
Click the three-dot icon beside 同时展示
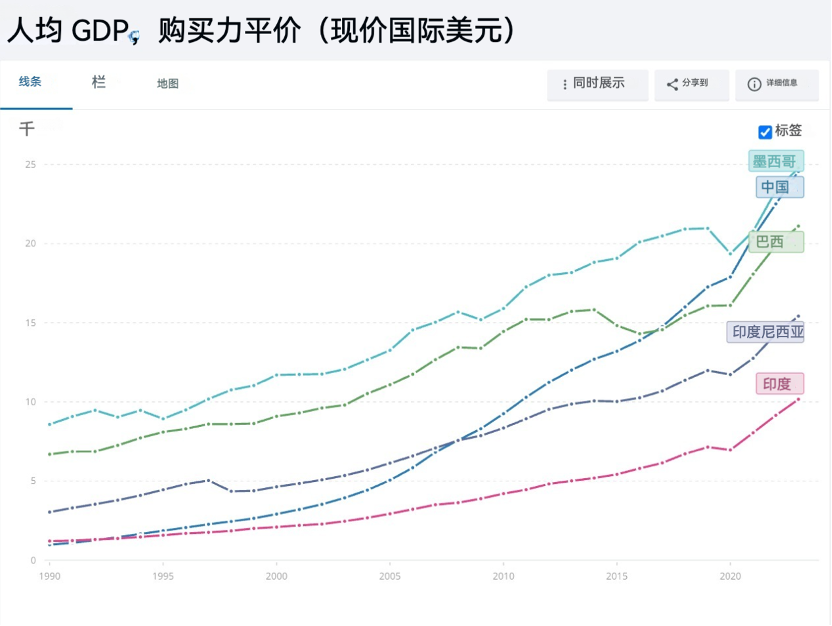(565, 84)
